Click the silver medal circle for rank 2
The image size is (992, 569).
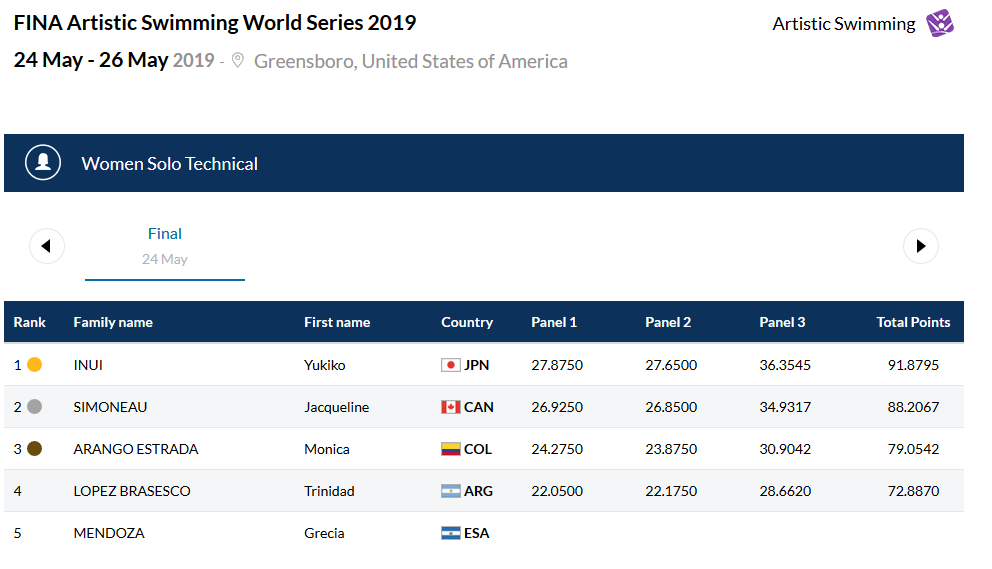(x=34, y=407)
